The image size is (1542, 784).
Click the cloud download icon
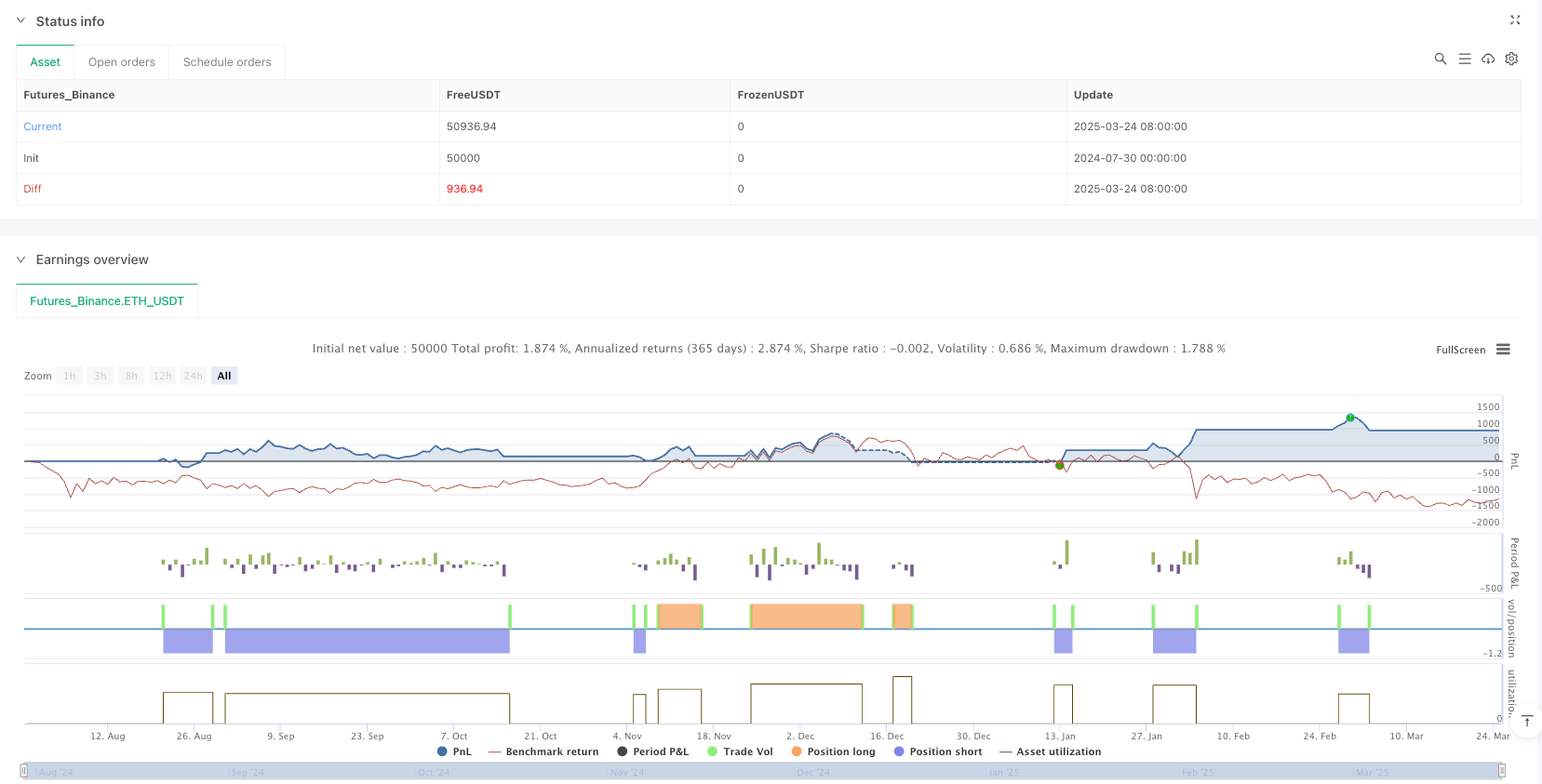point(1488,59)
